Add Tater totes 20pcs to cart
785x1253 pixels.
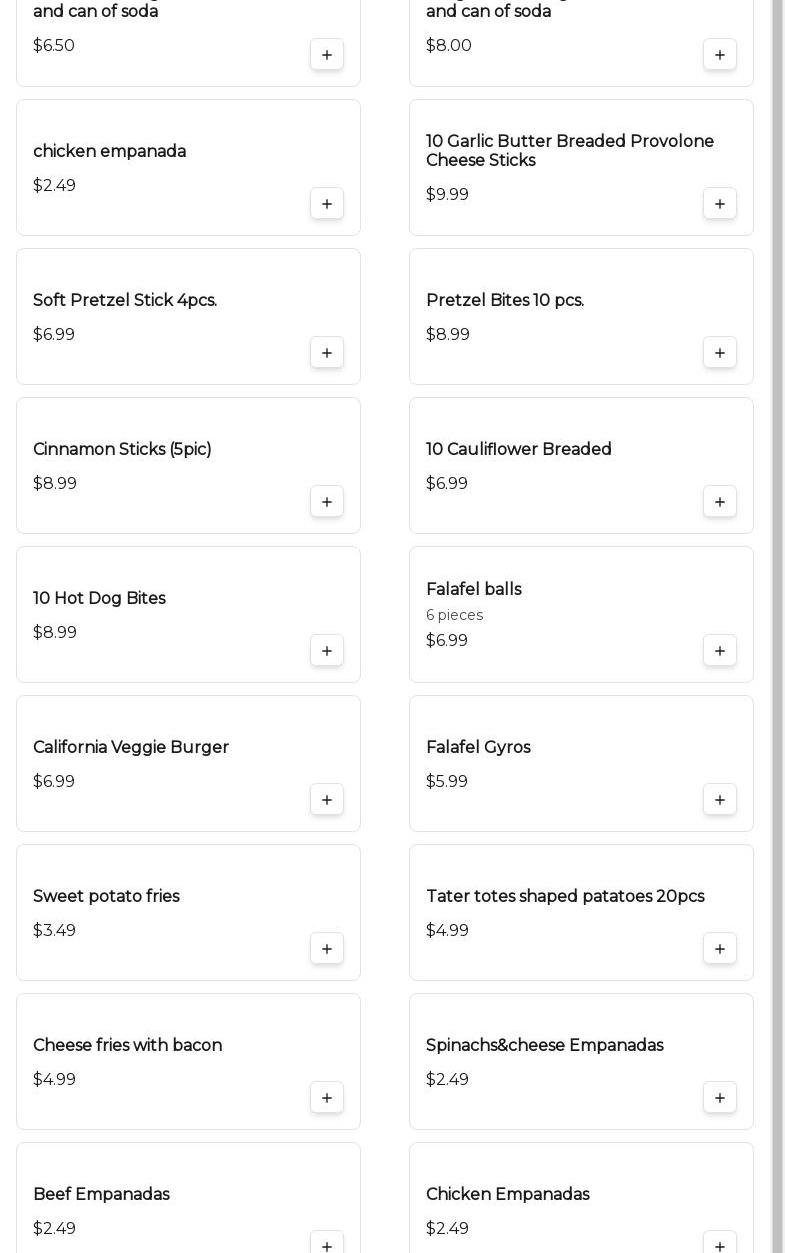click(720, 949)
